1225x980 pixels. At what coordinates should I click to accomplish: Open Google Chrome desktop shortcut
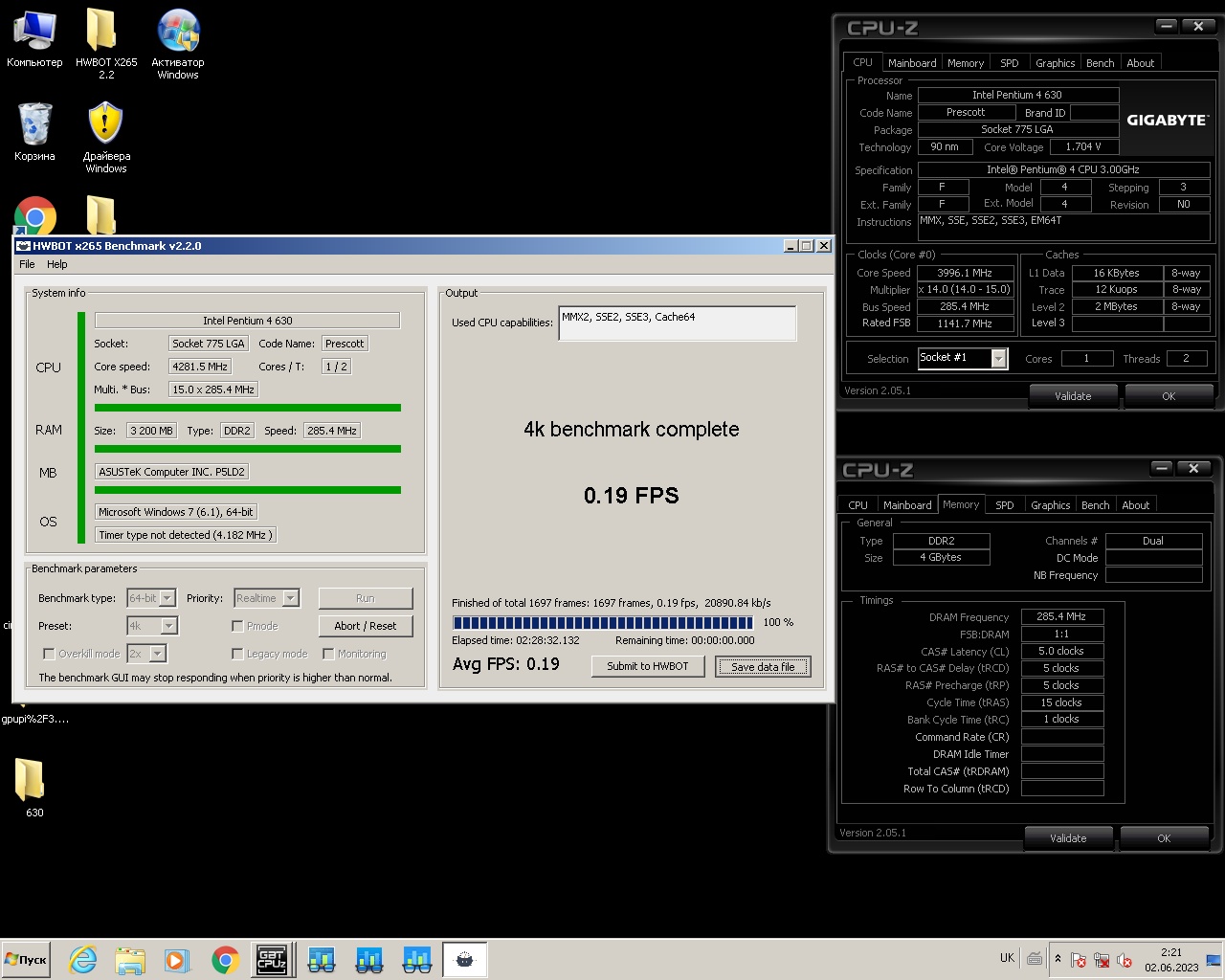[35, 216]
